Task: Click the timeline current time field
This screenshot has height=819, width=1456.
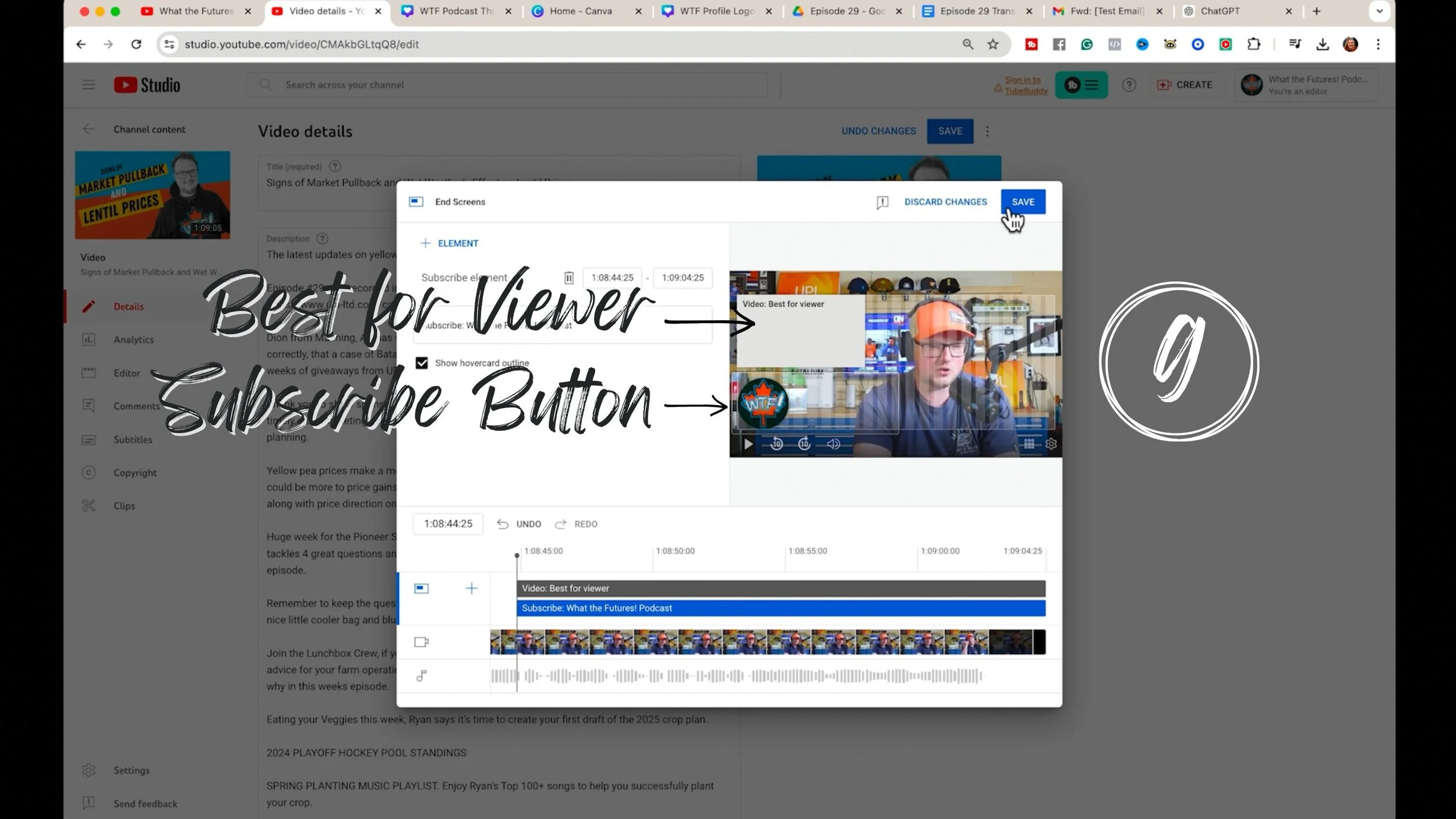Action: coord(448,524)
